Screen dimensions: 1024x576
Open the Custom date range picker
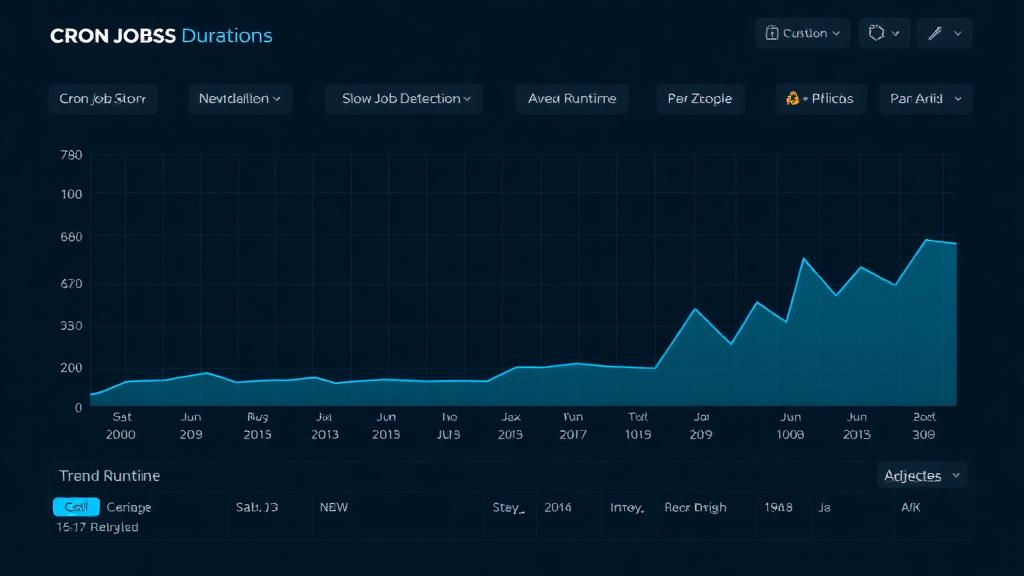click(801, 33)
